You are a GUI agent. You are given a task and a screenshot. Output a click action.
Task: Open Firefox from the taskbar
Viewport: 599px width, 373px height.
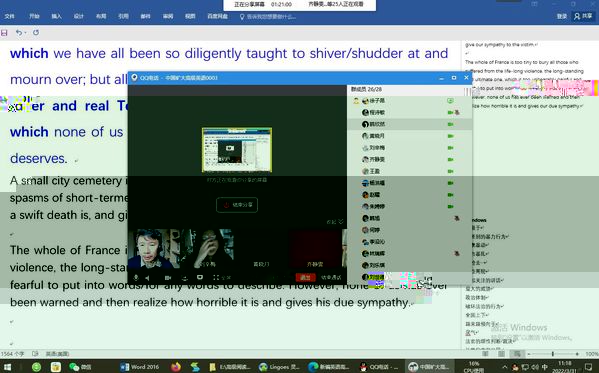click(176, 367)
